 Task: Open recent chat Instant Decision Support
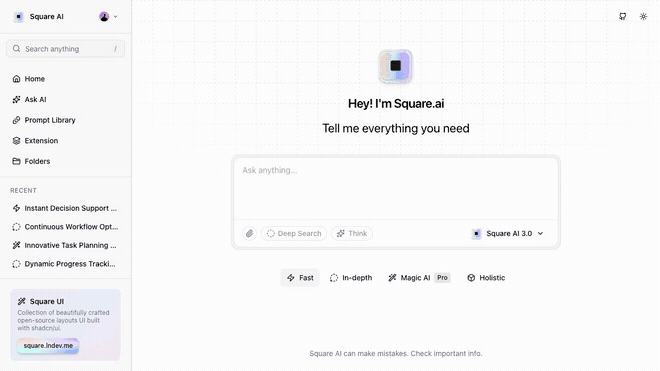65,208
